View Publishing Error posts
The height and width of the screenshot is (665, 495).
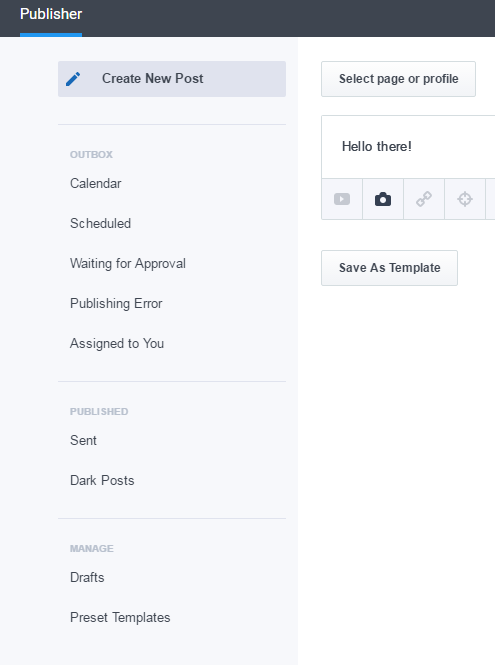116,303
